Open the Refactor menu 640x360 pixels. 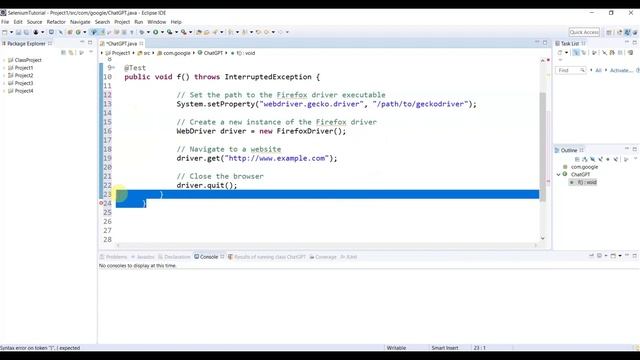click(x=56, y=22)
